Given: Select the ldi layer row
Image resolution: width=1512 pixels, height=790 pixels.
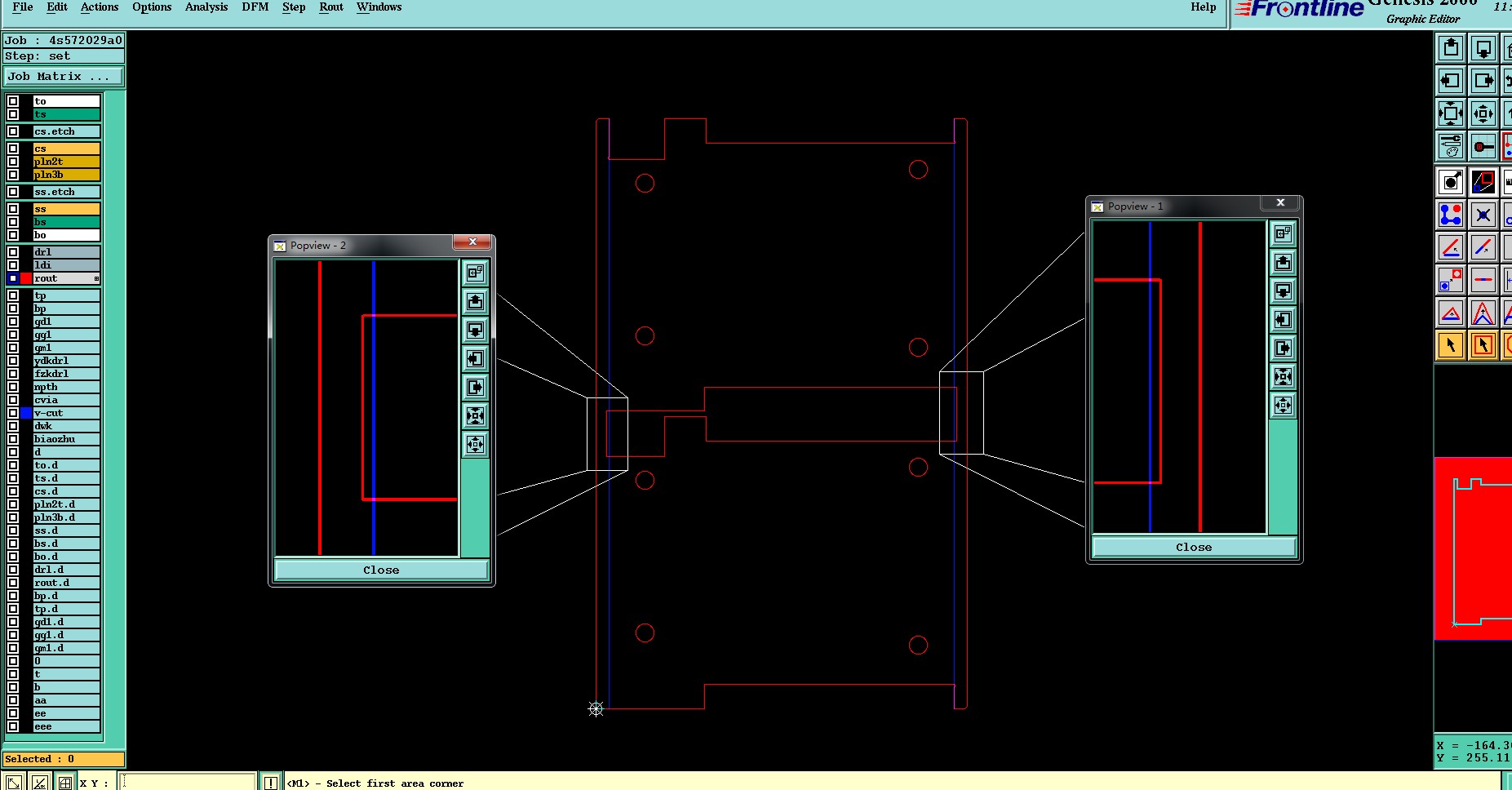Looking at the screenshot, I should [67, 265].
